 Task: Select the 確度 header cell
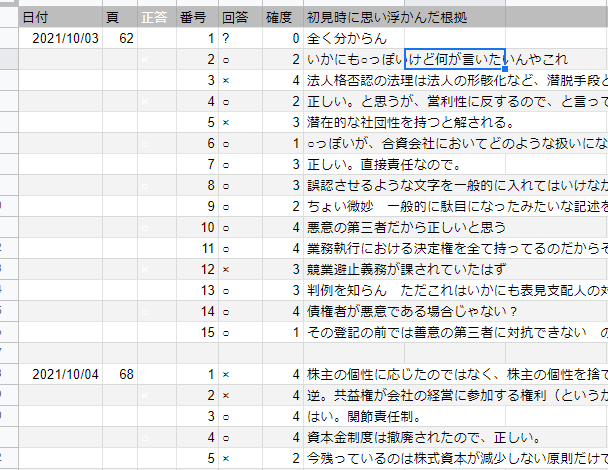coord(283,17)
